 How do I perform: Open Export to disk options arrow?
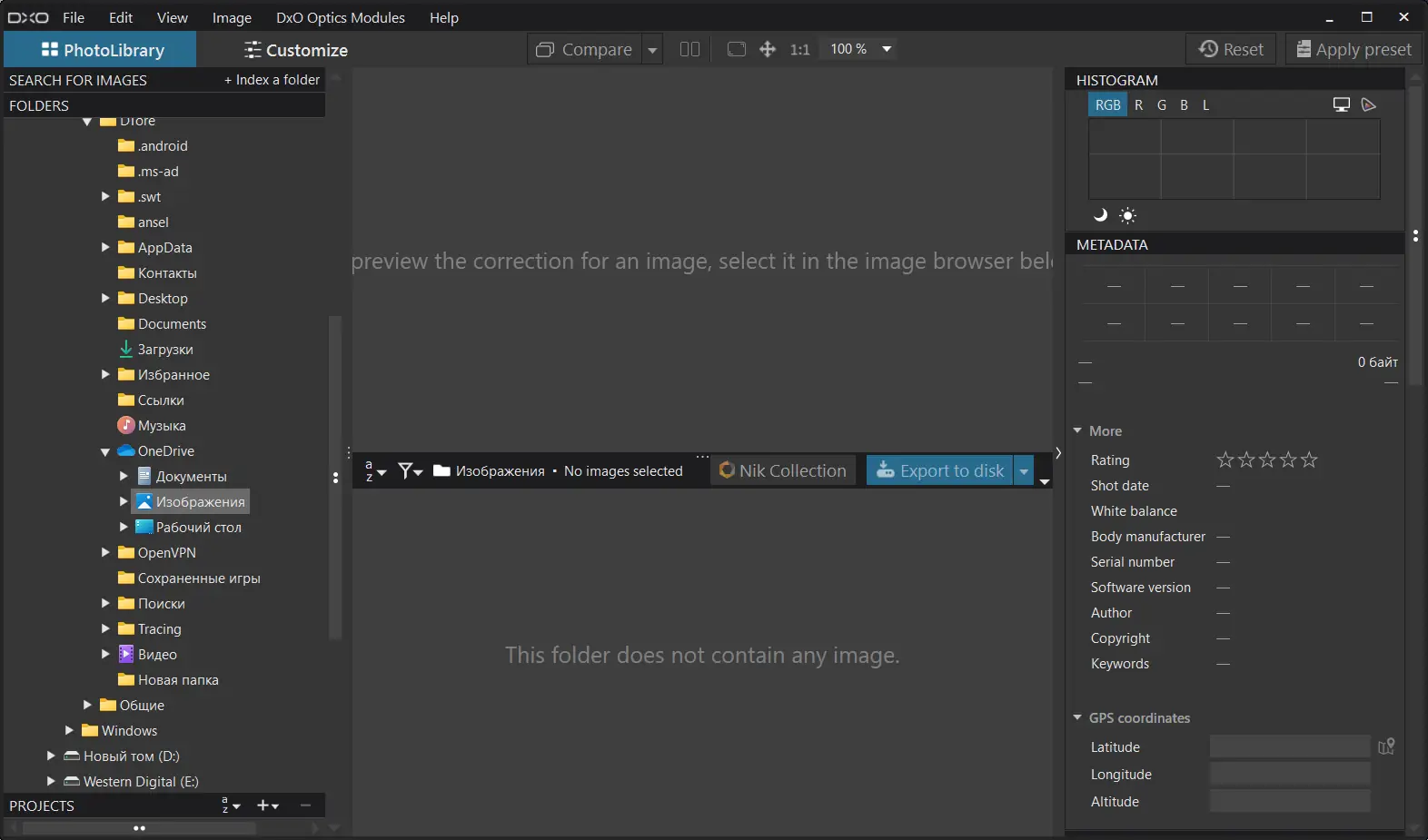pyautogui.click(x=1024, y=470)
